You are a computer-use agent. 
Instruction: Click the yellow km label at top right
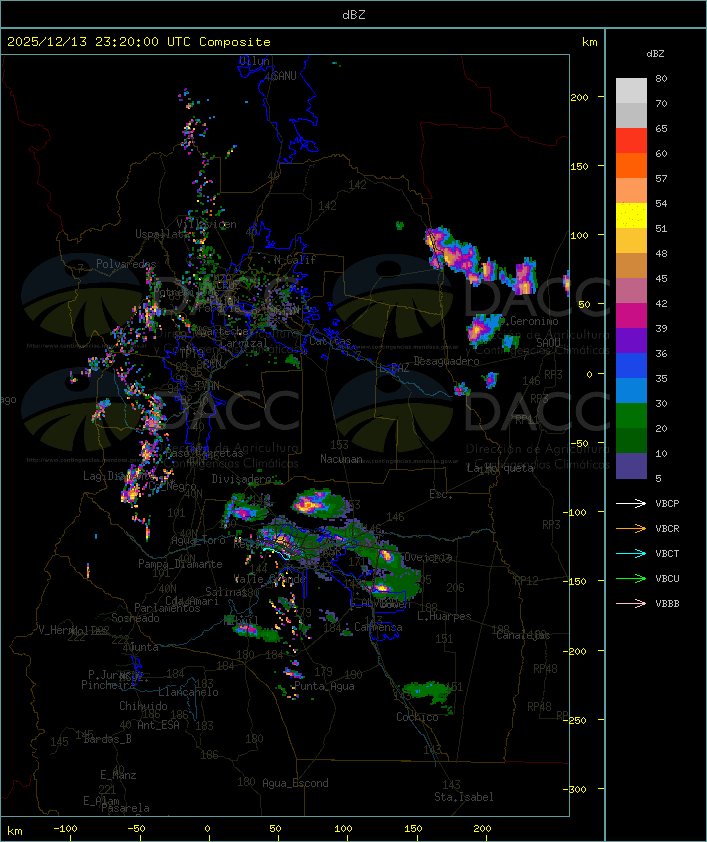[589, 42]
